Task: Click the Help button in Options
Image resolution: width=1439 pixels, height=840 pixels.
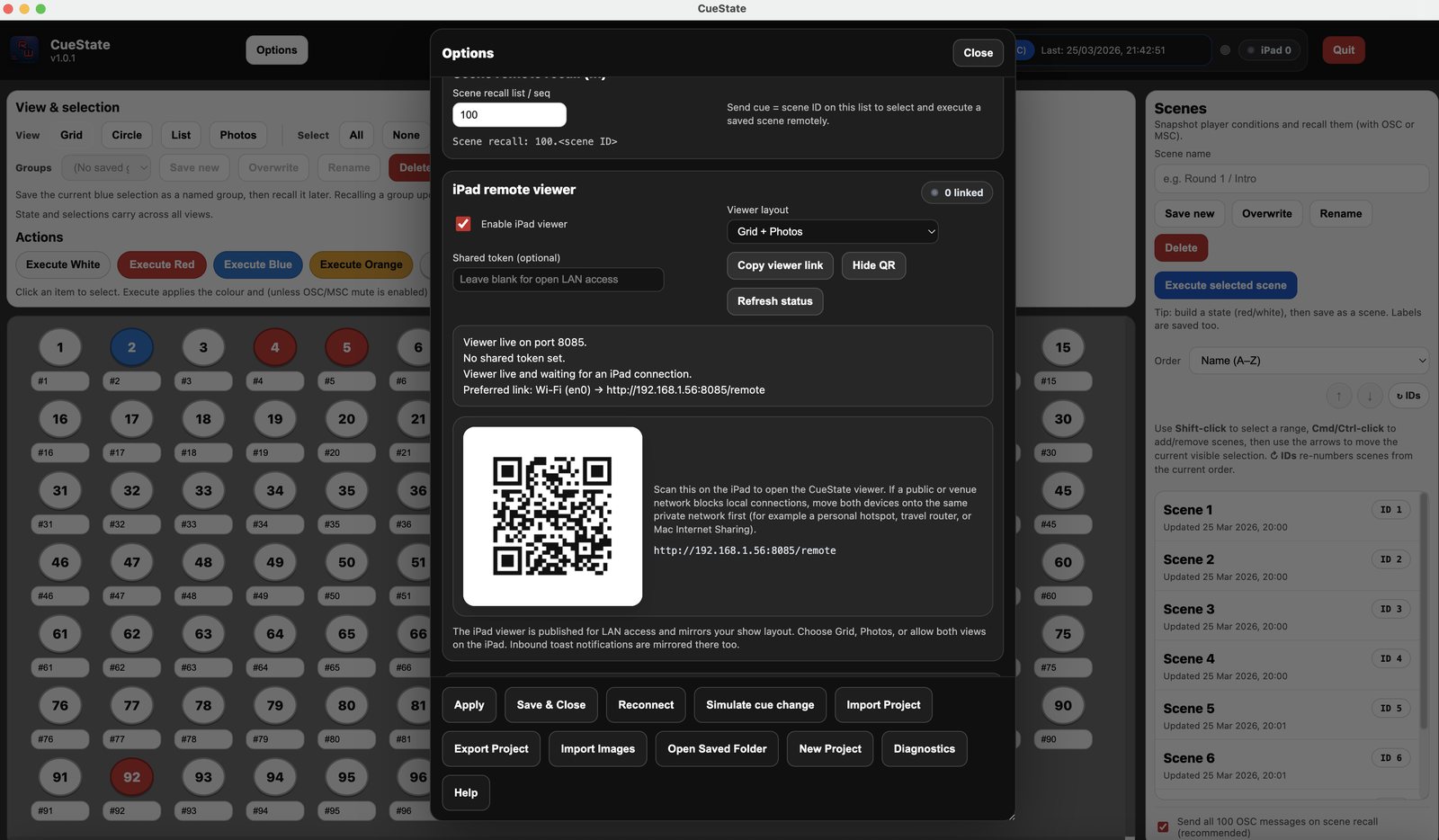Action: click(466, 793)
